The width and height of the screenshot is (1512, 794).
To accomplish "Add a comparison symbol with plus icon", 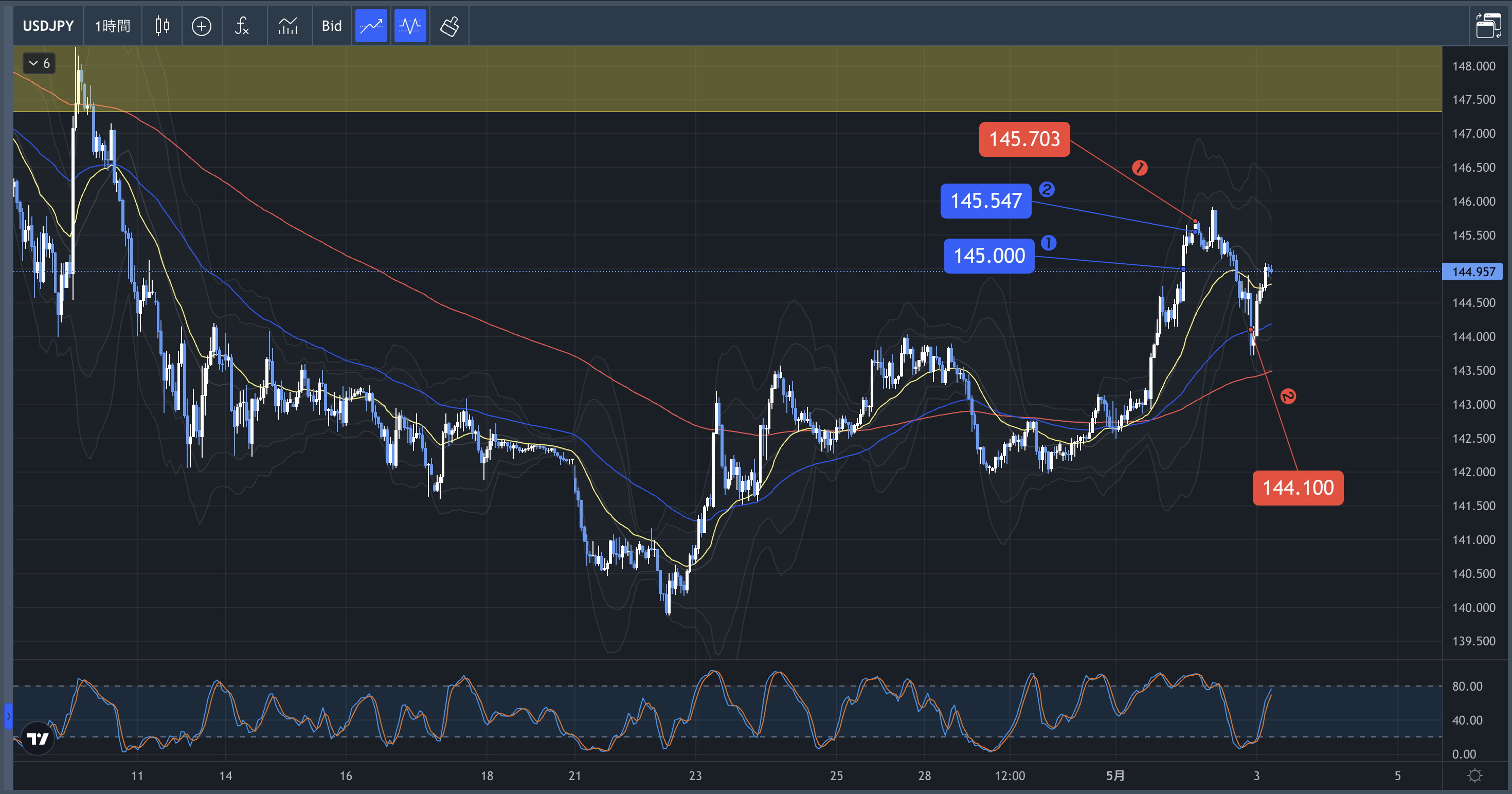I will [x=201, y=26].
